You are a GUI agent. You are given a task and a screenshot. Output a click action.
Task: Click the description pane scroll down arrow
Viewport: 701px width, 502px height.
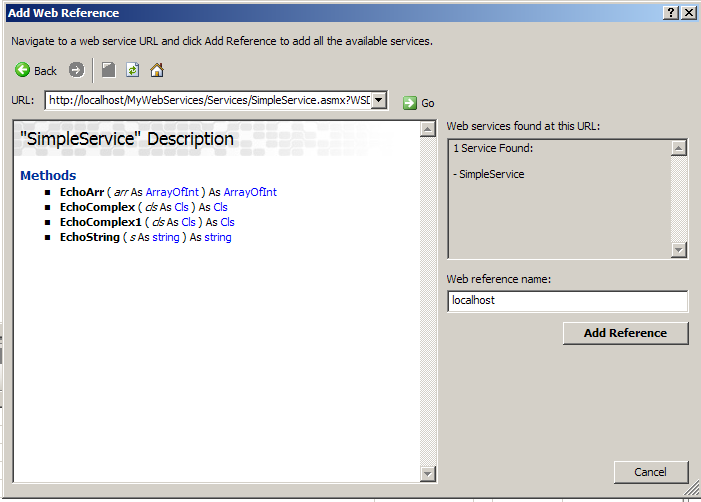point(428,474)
